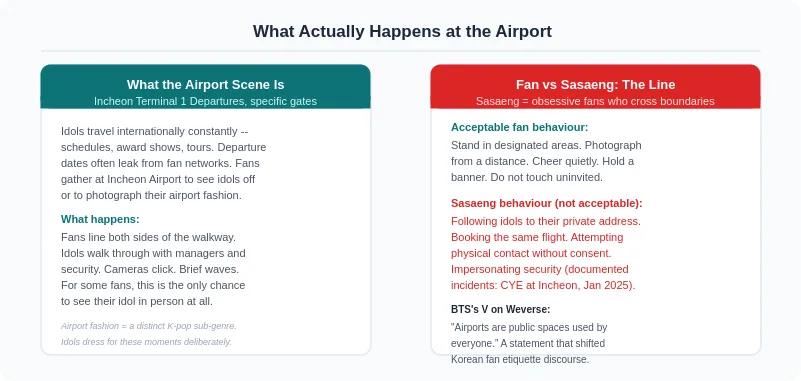This screenshot has height=381, width=801.
Task: Click the 'What happens:' teal heading
Action: (100, 219)
